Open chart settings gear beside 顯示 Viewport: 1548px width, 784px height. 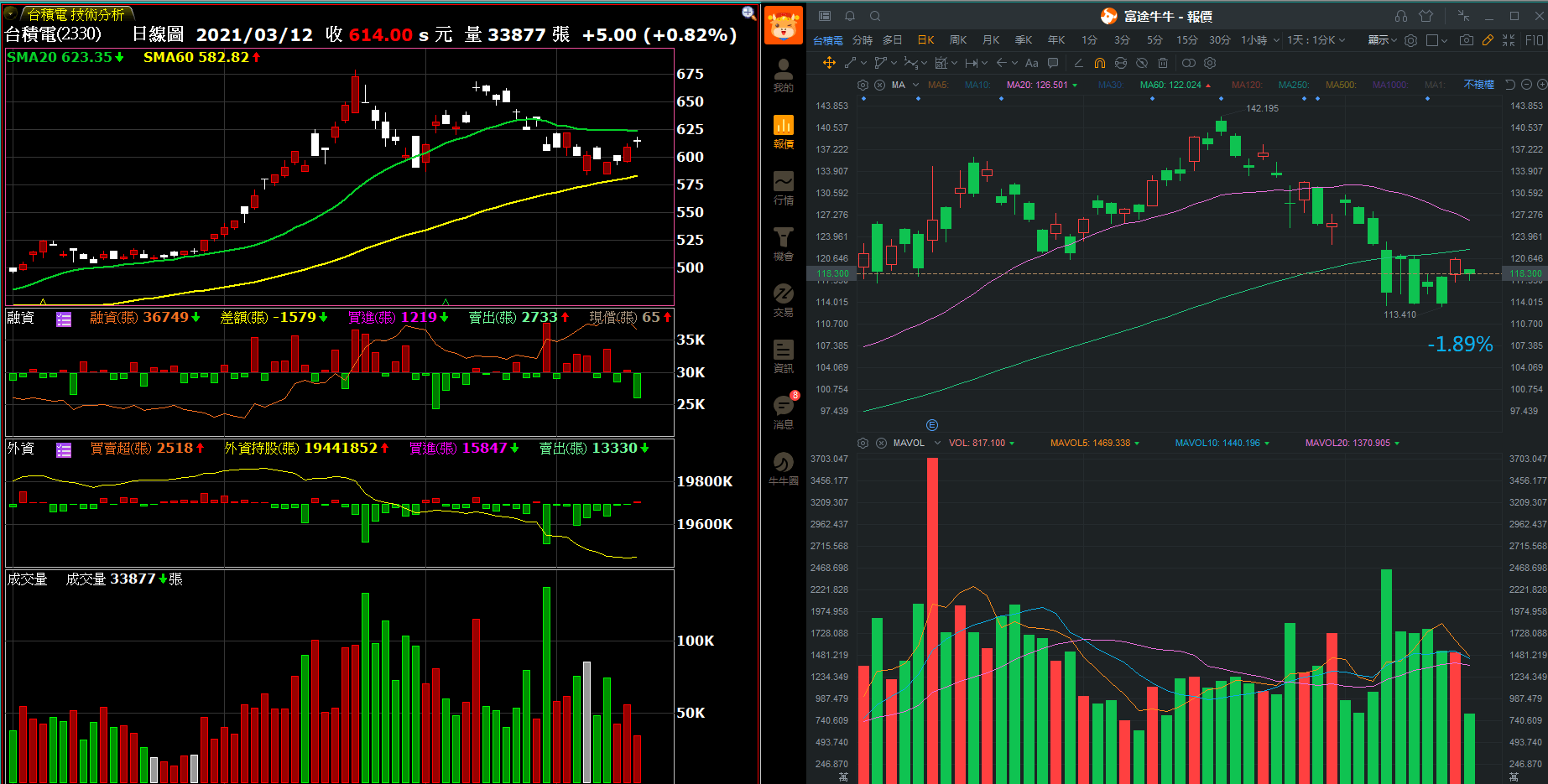point(1411,40)
